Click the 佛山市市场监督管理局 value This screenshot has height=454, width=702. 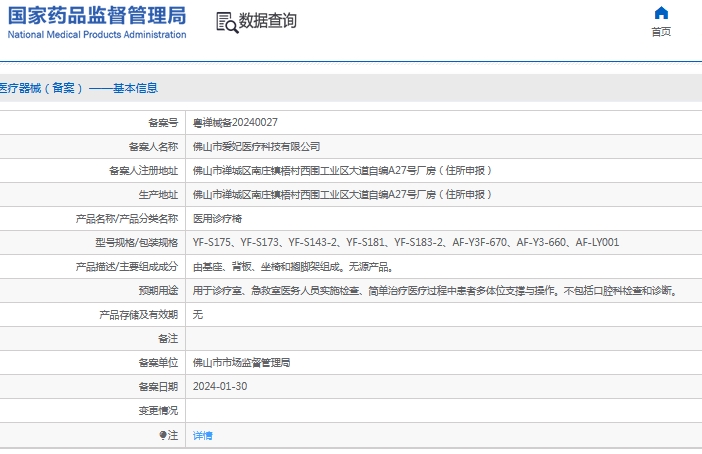[241, 363]
